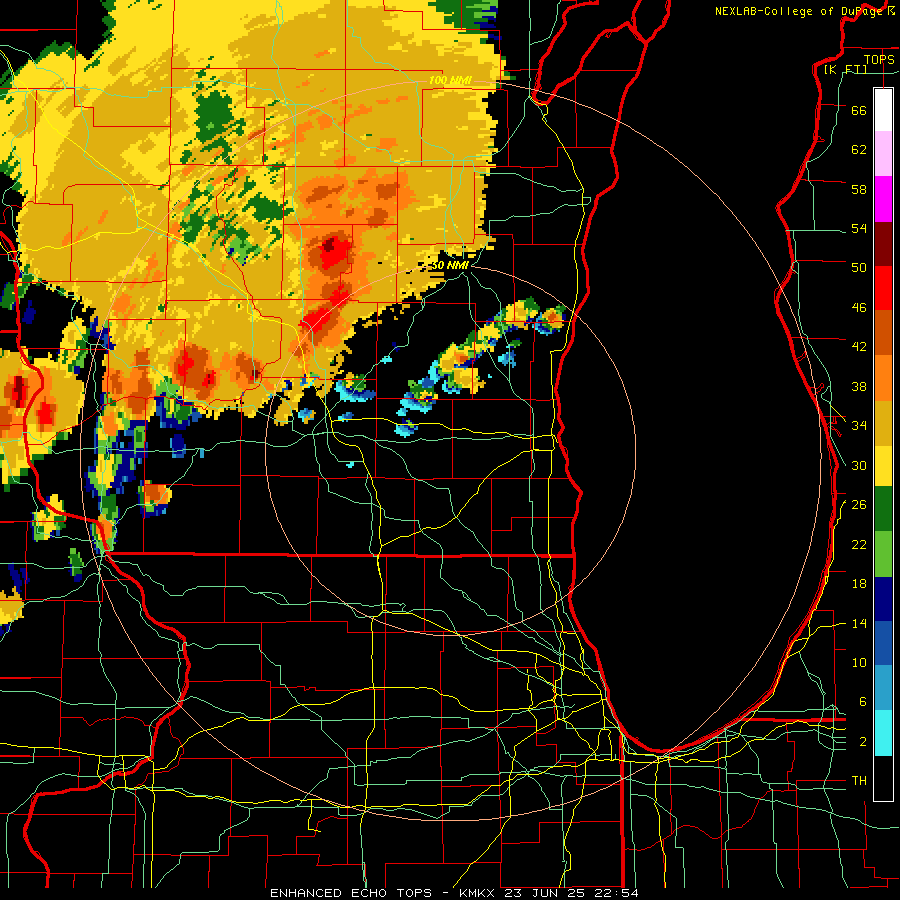
Task: Click the legend value "18"
Action: tap(859, 584)
